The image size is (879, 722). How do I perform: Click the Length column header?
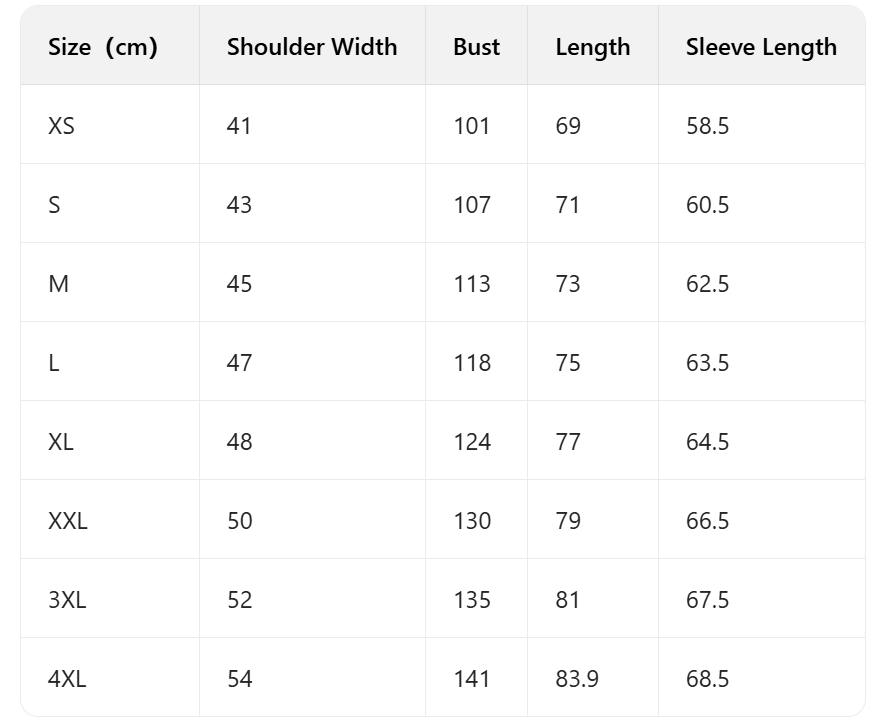pyautogui.click(x=593, y=47)
